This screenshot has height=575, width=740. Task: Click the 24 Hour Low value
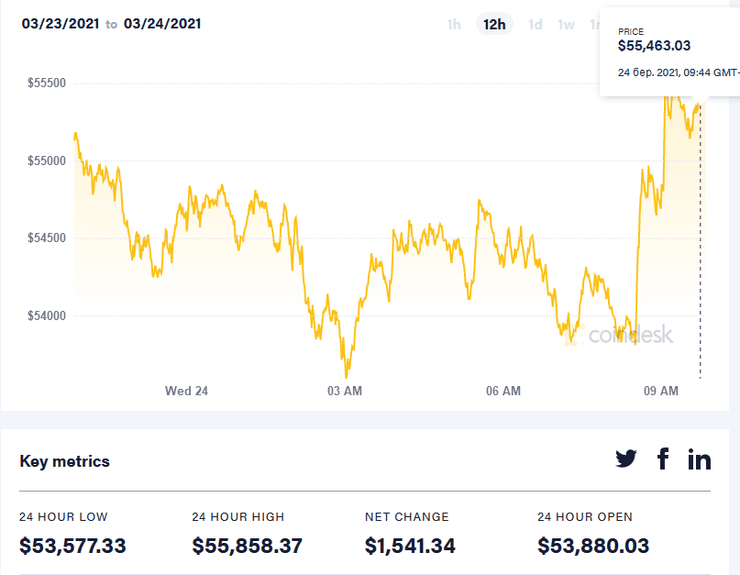tap(73, 546)
